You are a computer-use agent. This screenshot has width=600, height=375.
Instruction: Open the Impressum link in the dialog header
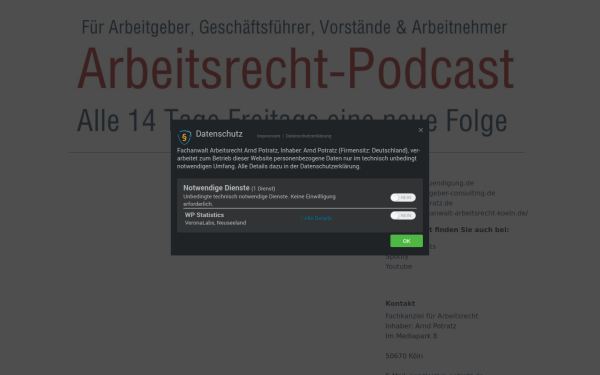pos(268,136)
